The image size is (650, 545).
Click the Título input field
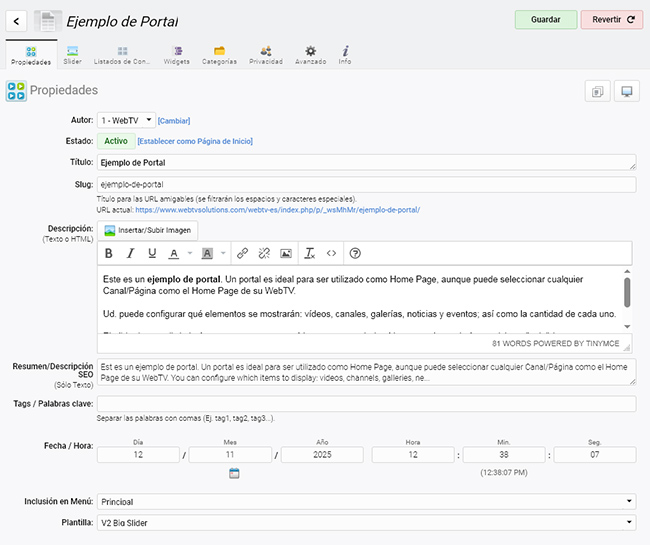click(x=366, y=162)
